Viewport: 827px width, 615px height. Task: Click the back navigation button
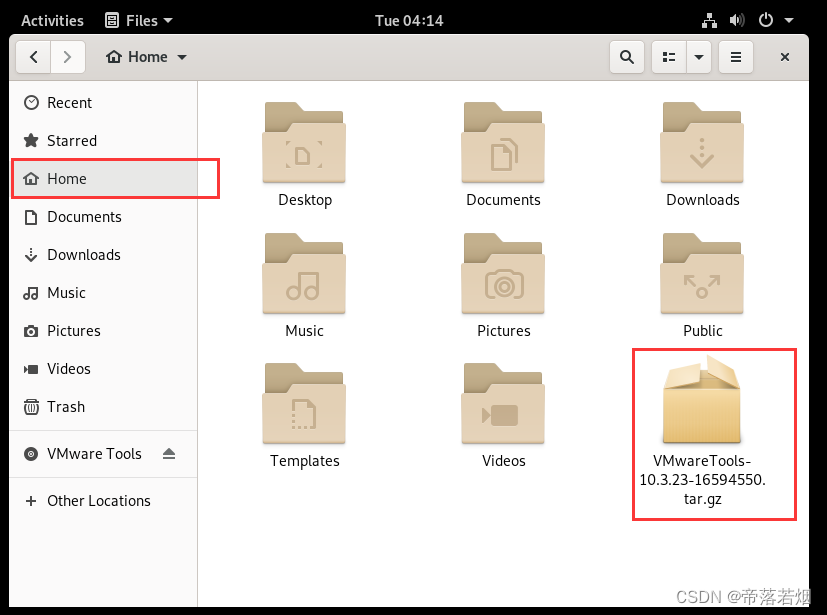point(34,57)
